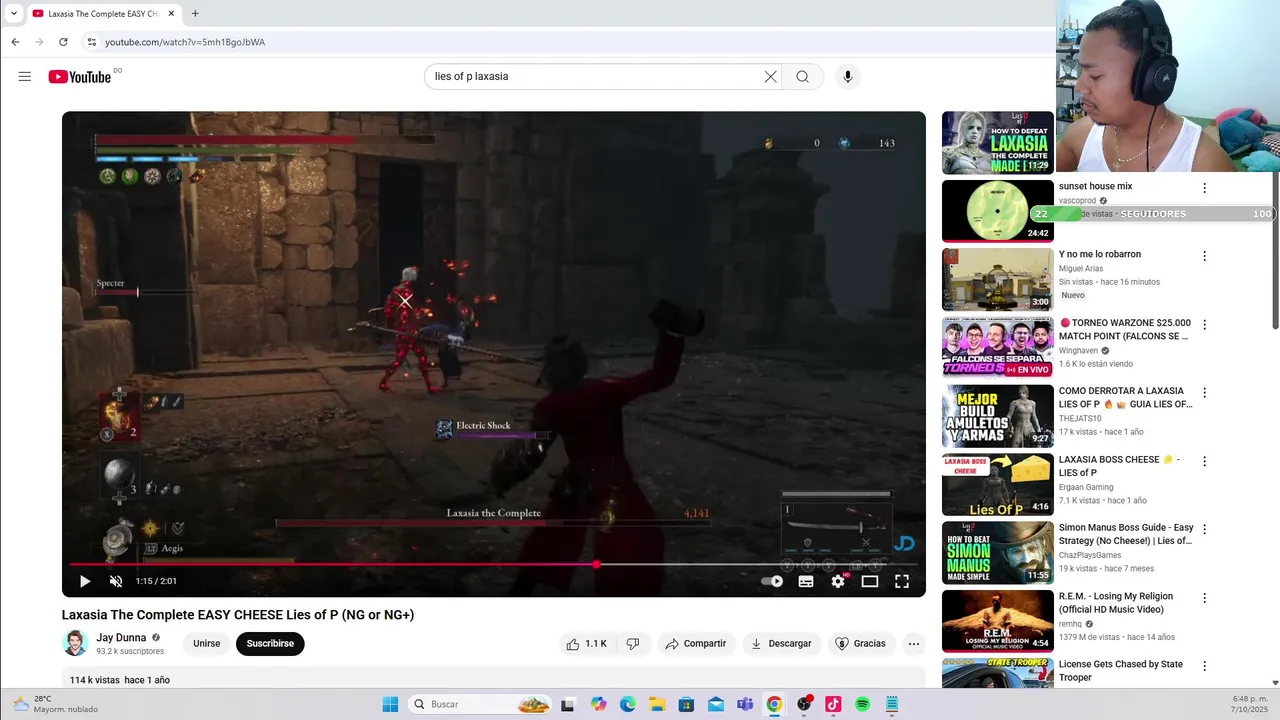This screenshot has height=720, width=1280.
Task: Open 'COMO DERROTAR A LAXASIA' video title
Action: click(x=1126, y=397)
